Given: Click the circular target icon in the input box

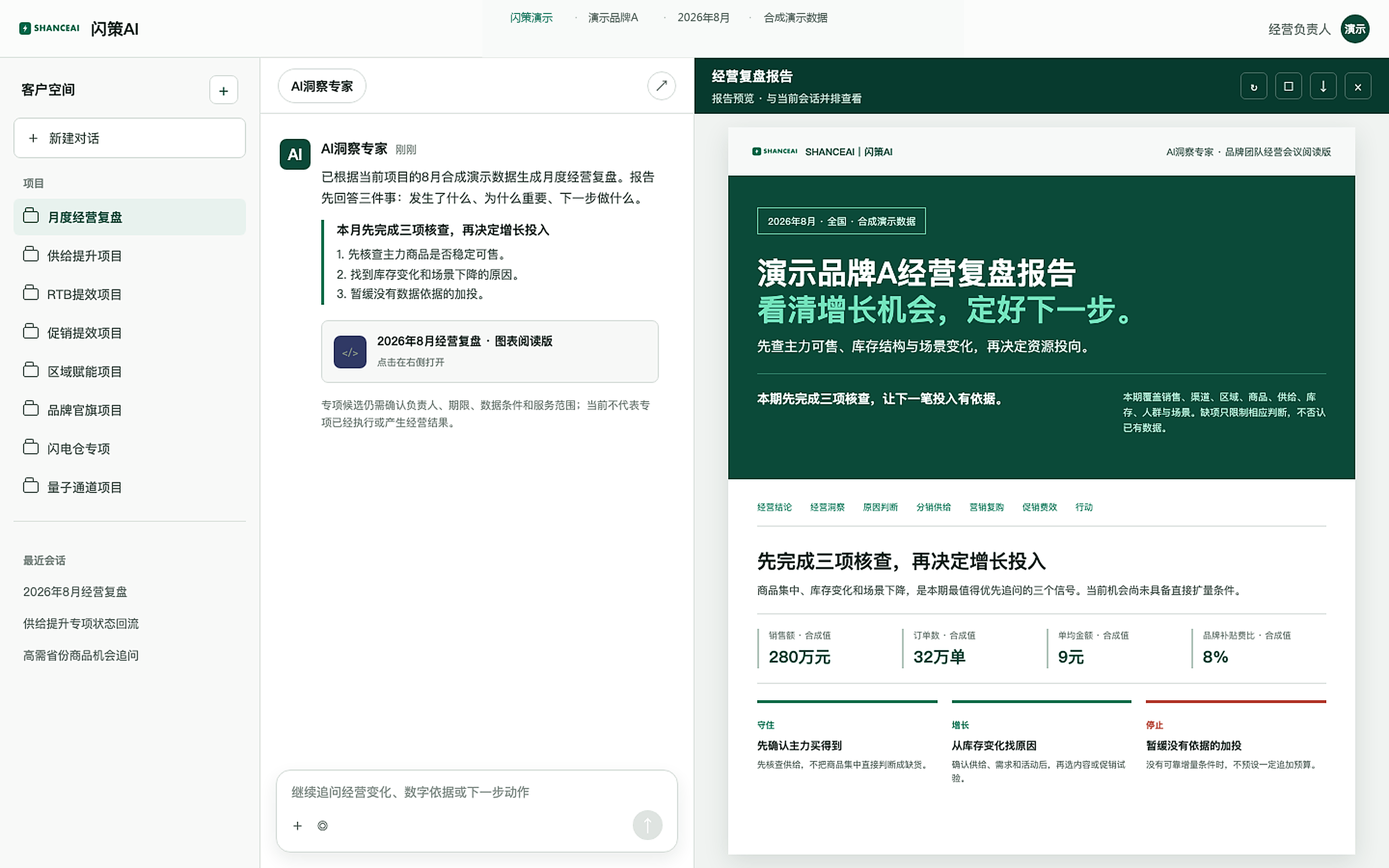Looking at the screenshot, I should pyautogui.click(x=323, y=826).
